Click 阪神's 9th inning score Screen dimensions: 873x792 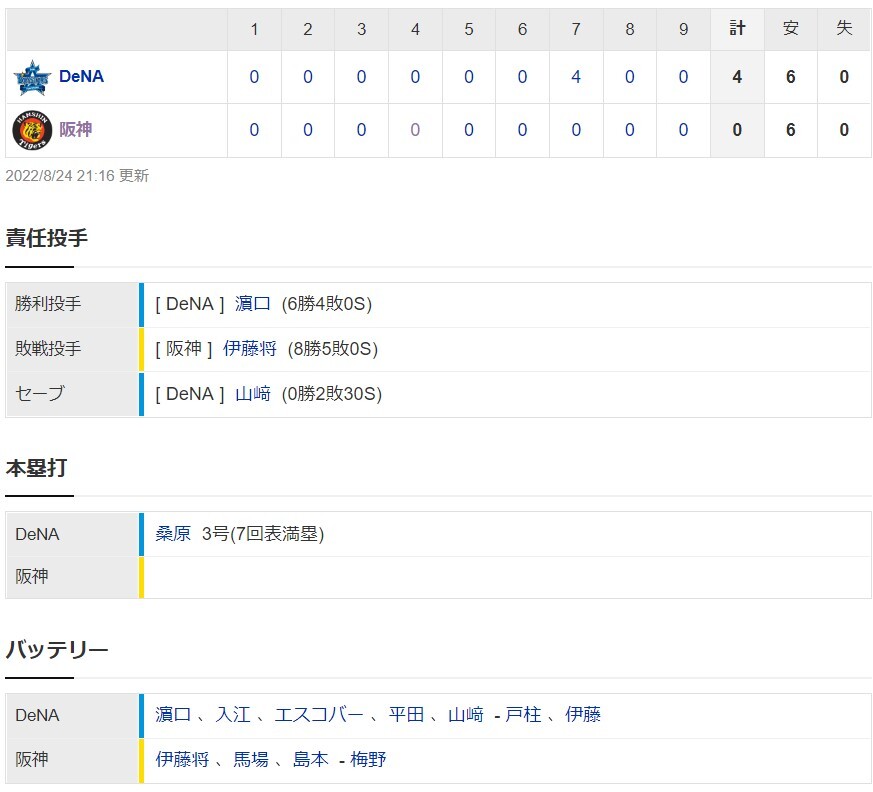pyautogui.click(x=683, y=130)
